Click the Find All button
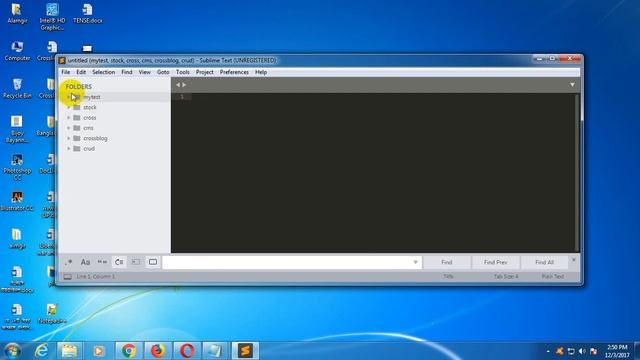This screenshot has height=360, width=640. point(544,262)
